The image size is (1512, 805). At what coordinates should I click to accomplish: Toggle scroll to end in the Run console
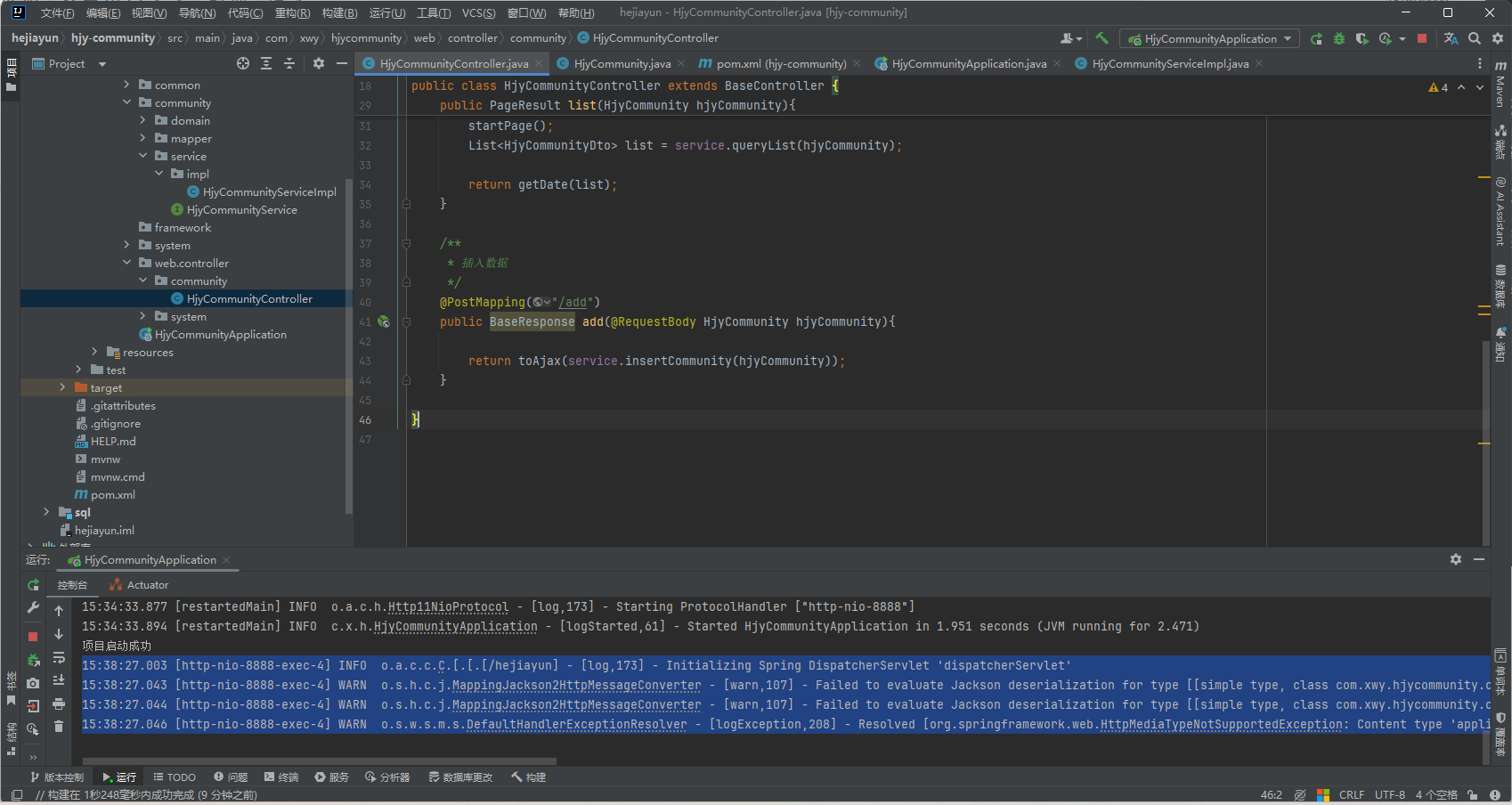pos(59,680)
